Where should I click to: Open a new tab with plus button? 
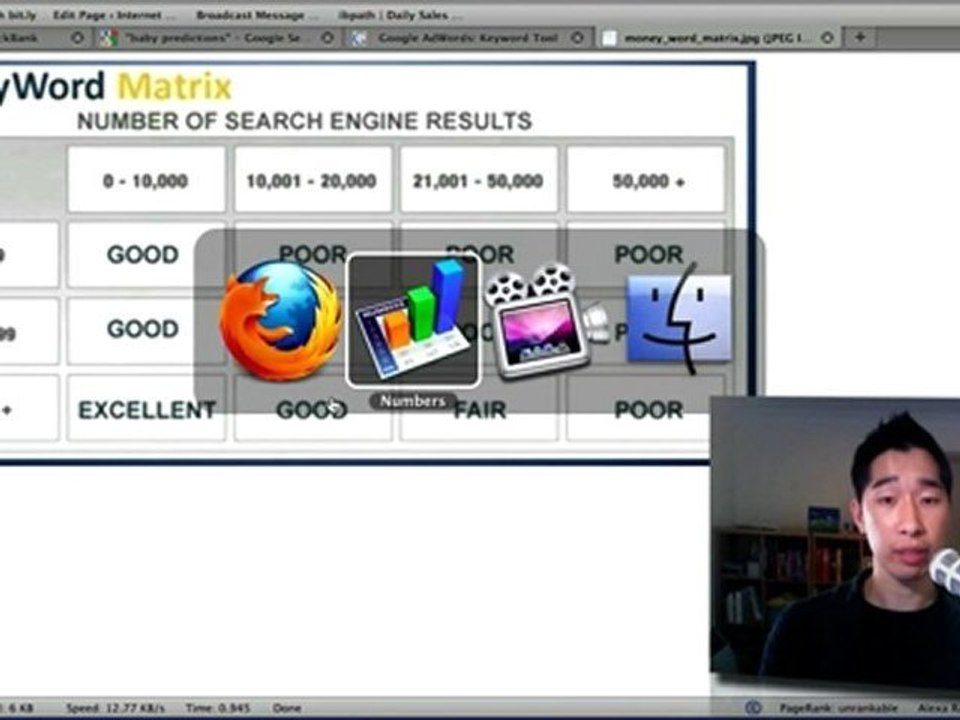pos(860,37)
